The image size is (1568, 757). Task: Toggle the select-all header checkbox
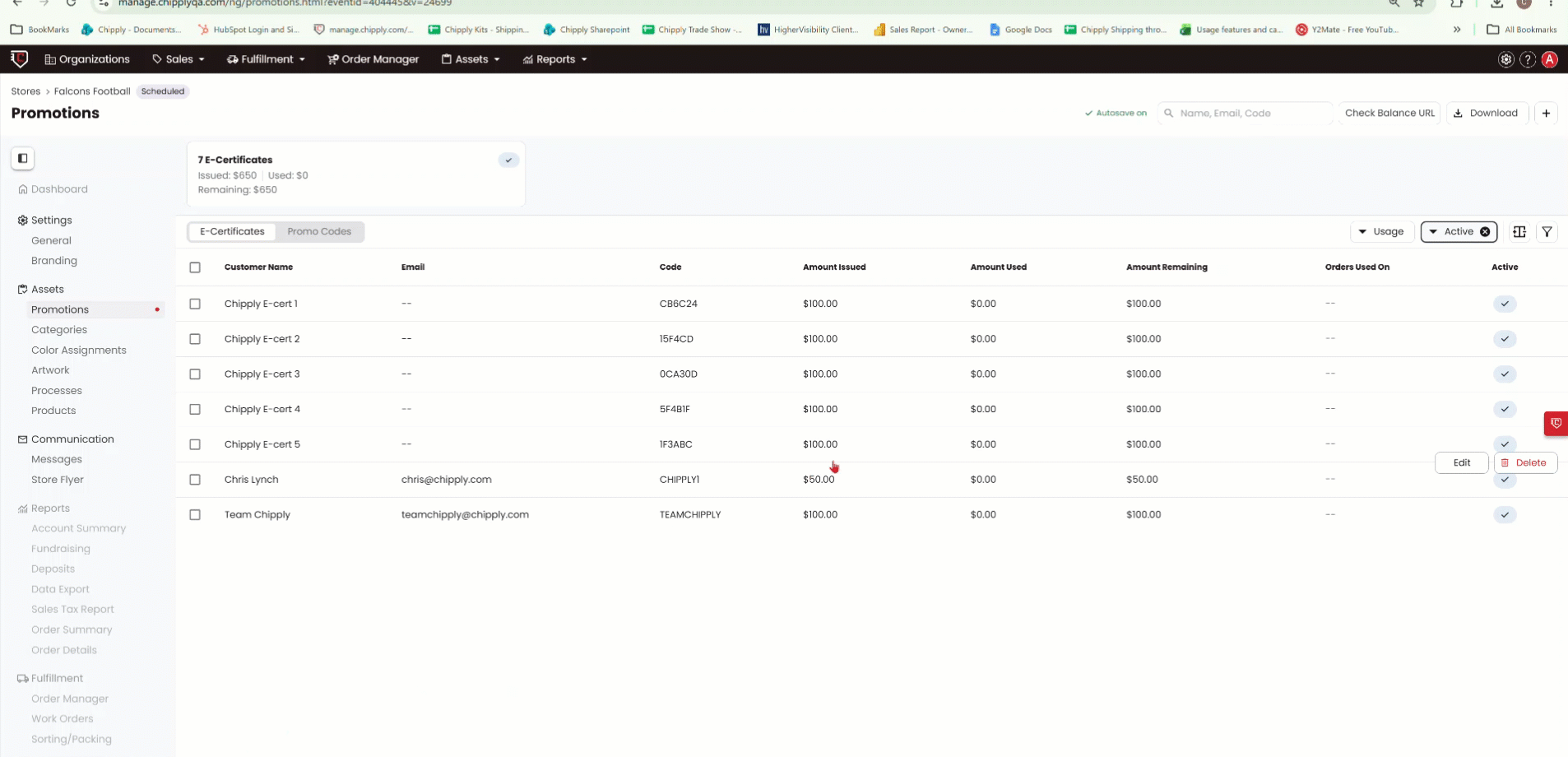(195, 267)
